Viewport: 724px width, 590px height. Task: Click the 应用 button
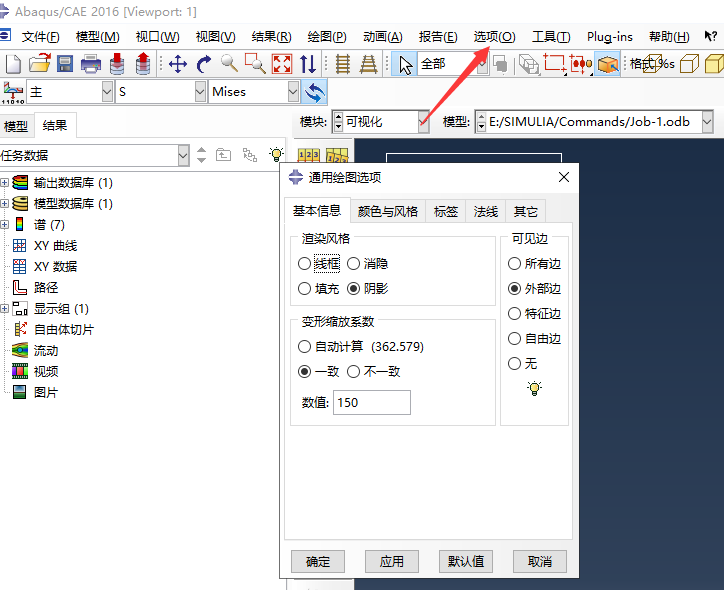click(392, 561)
